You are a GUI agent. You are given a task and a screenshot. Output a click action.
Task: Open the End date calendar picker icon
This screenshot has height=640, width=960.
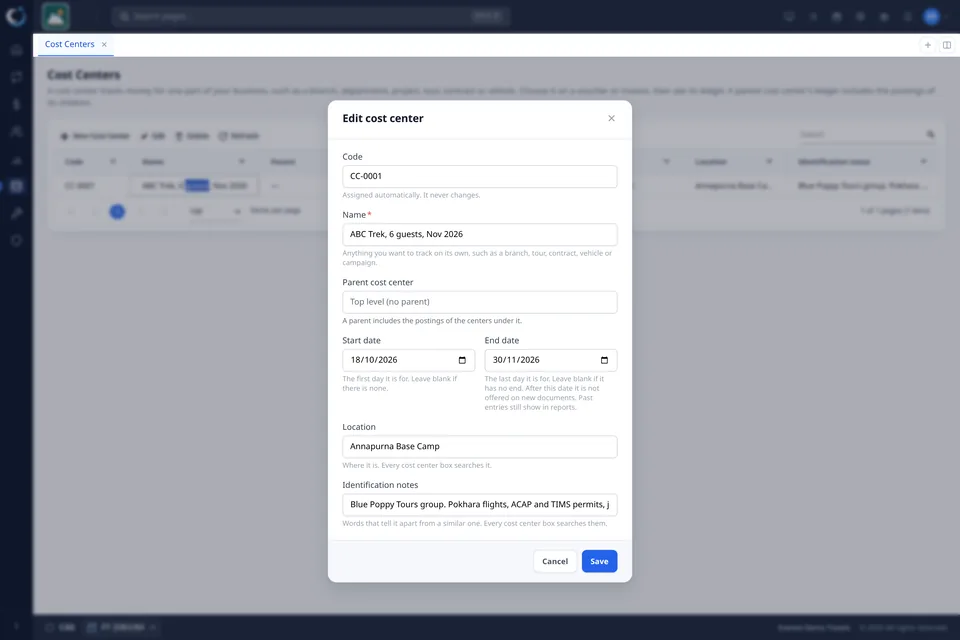point(604,360)
